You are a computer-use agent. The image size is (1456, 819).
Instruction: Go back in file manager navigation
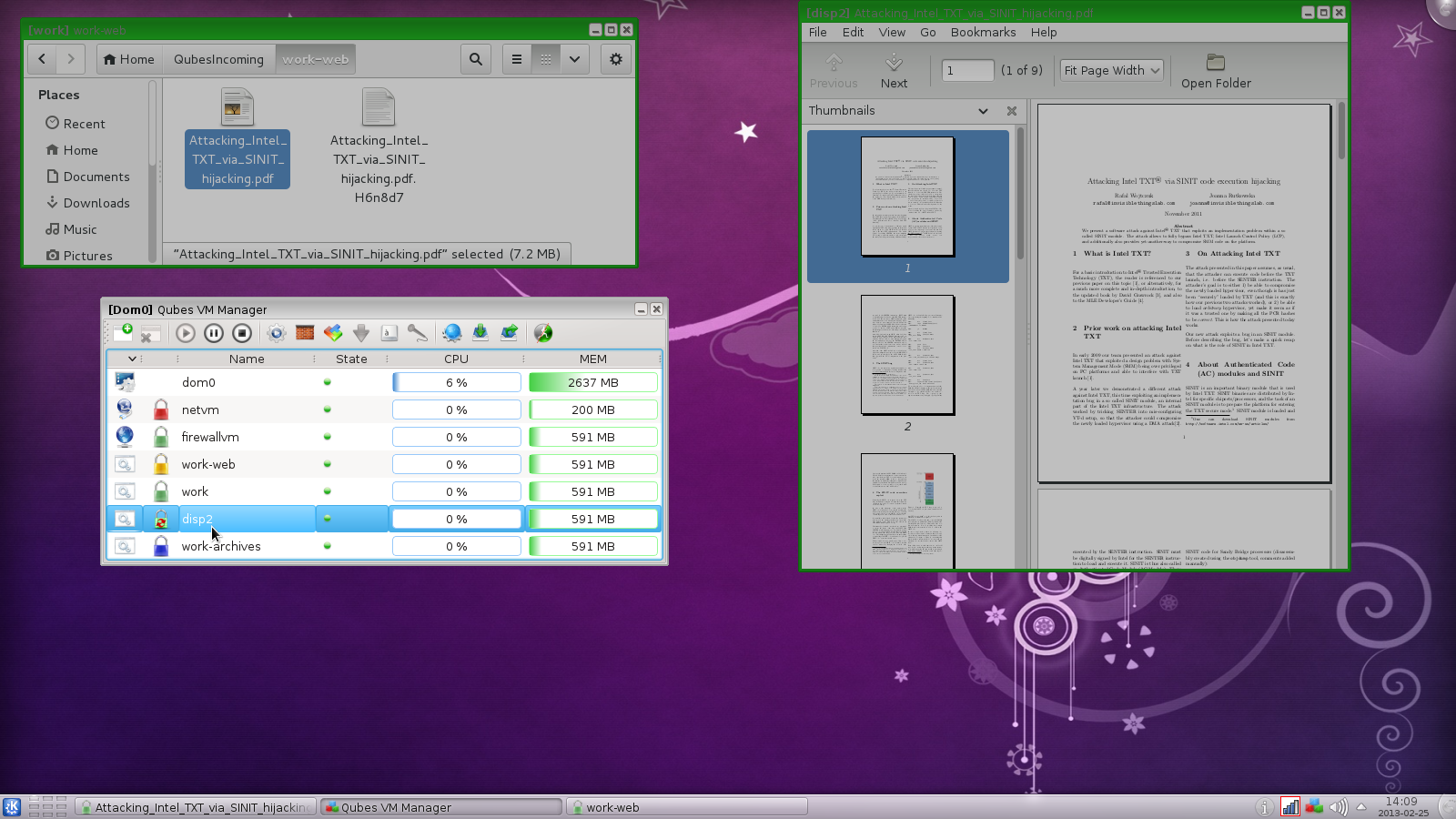coord(42,59)
